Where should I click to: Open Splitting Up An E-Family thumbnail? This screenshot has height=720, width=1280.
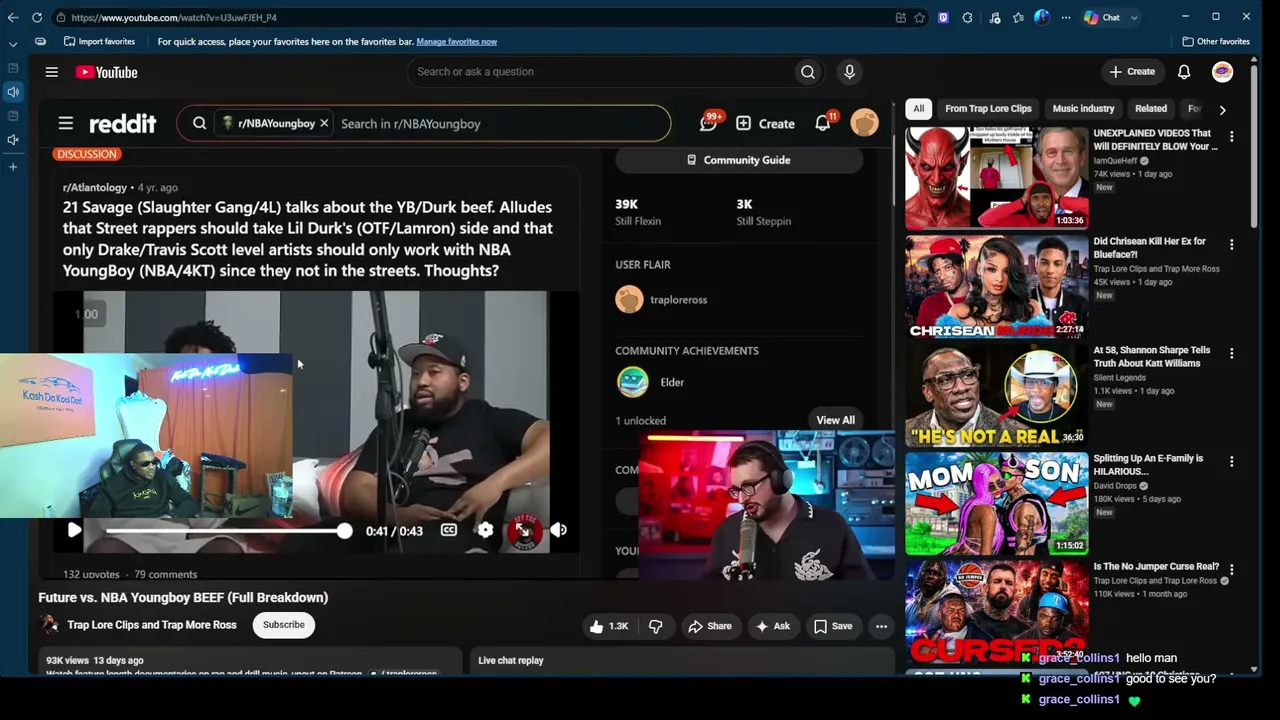click(996, 503)
